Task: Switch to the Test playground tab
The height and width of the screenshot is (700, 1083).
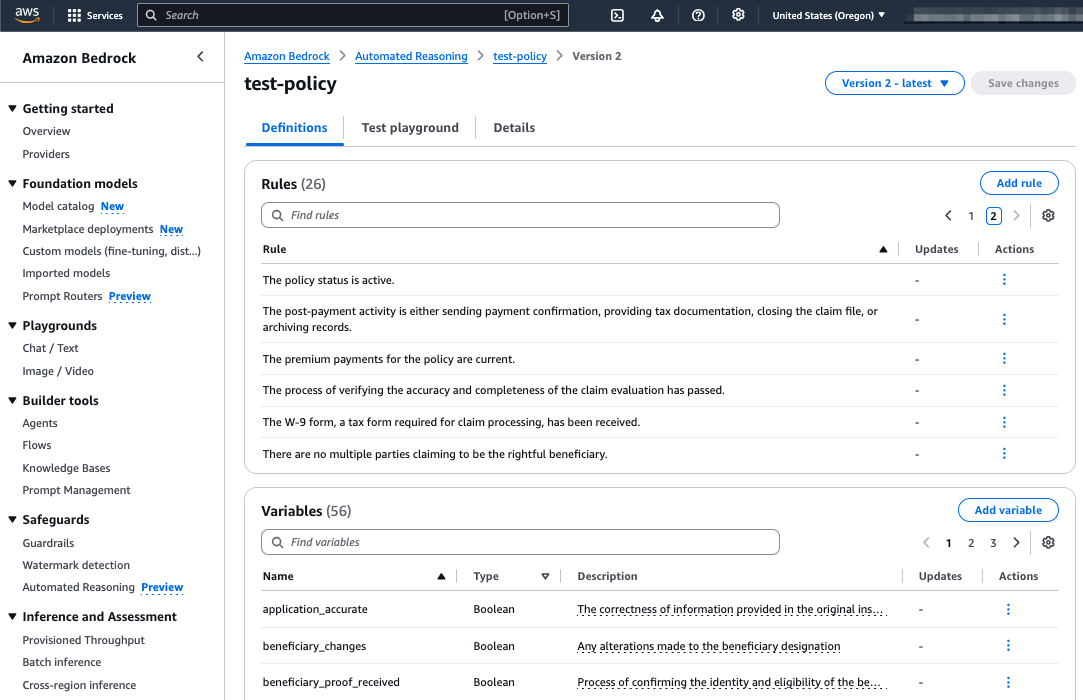Action: click(x=410, y=128)
